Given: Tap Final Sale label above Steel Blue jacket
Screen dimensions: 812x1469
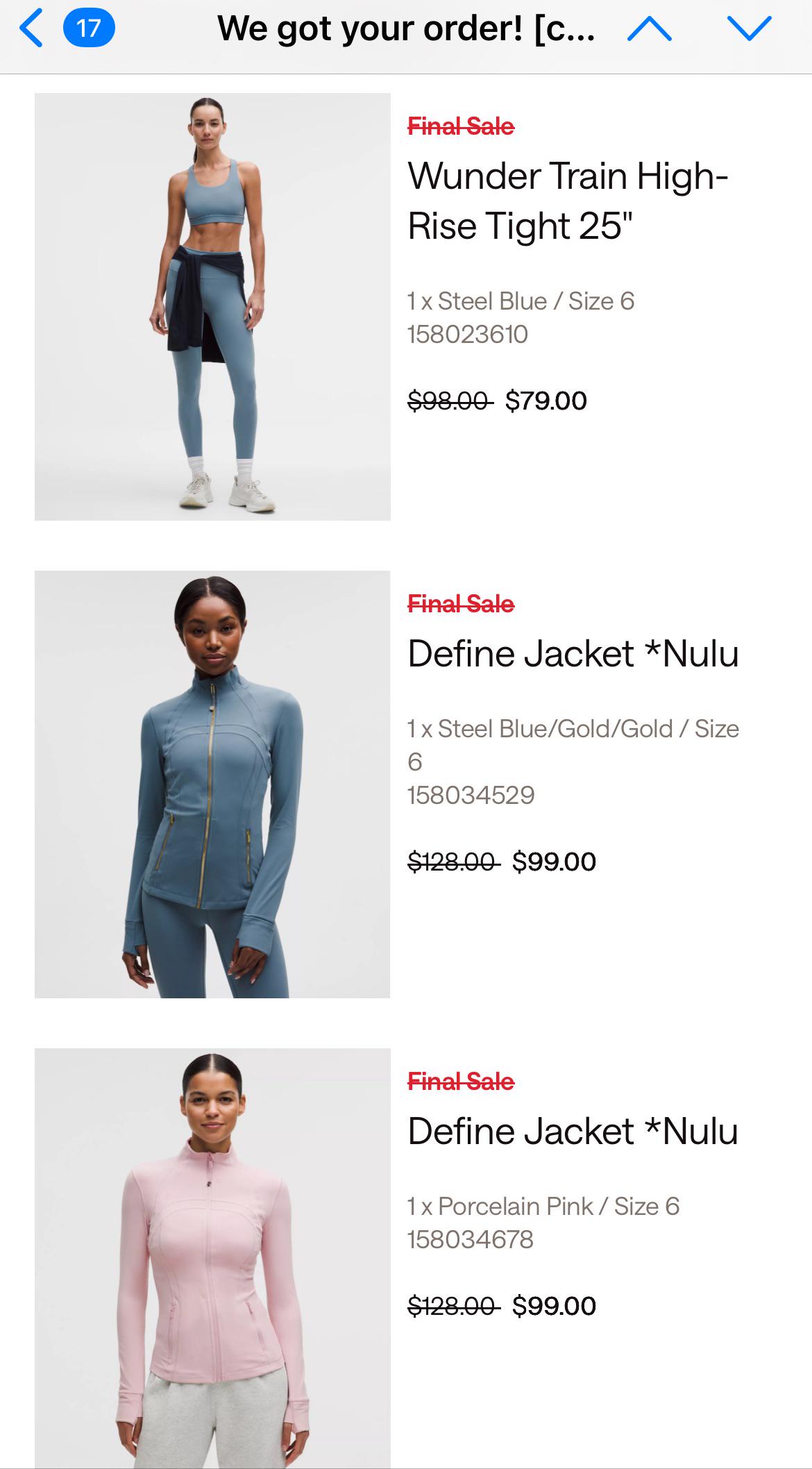Looking at the screenshot, I should tap(461, 604).
